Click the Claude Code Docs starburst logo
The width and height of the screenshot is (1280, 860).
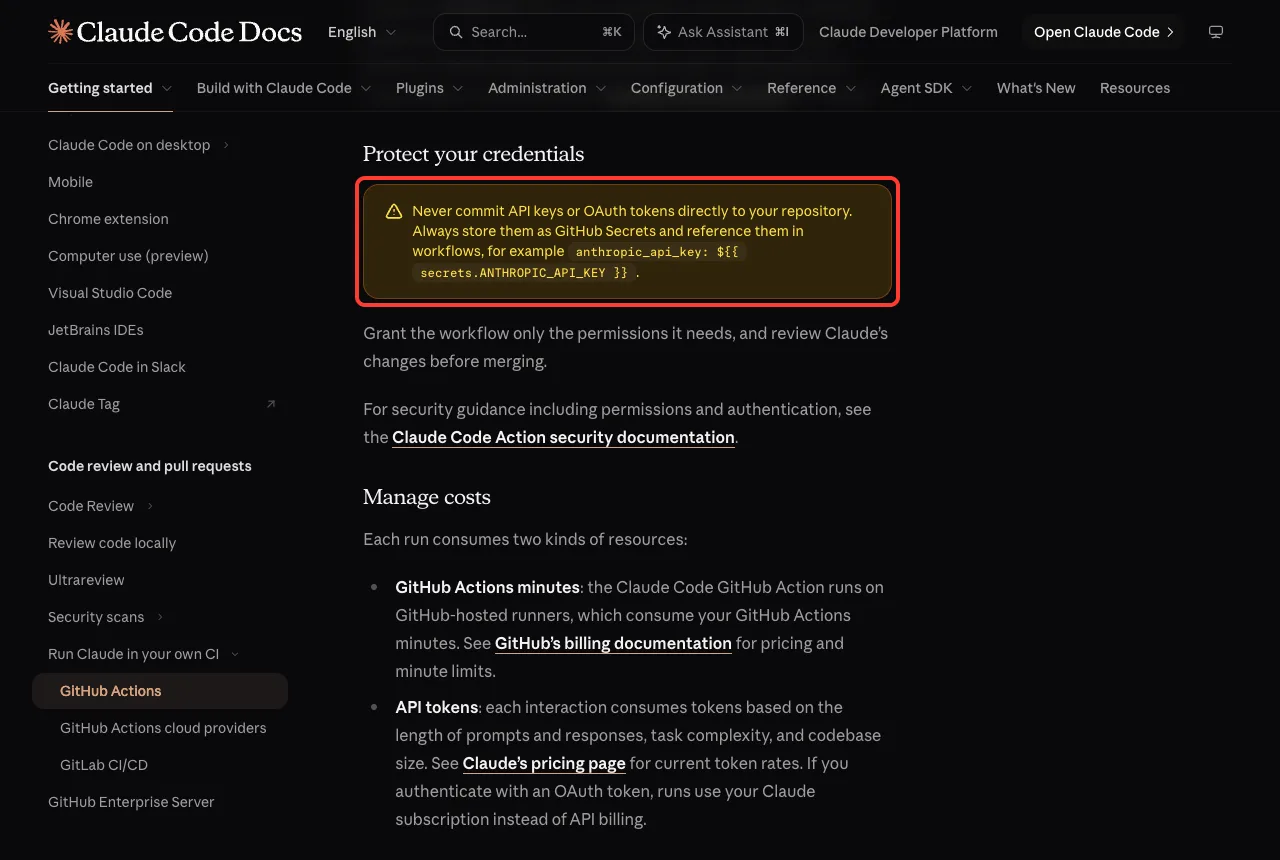(x=60, y=32)
